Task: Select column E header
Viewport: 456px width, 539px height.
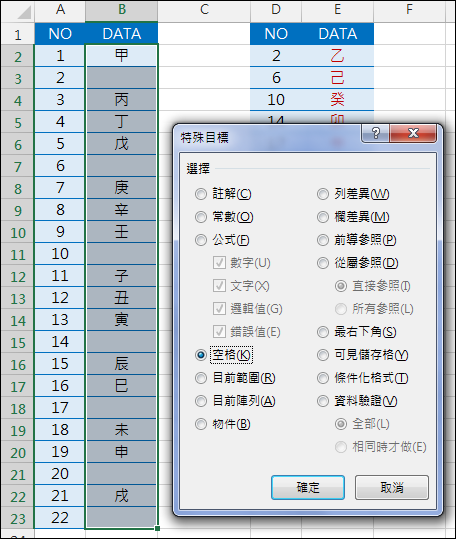Action: [x=337, y=10]
